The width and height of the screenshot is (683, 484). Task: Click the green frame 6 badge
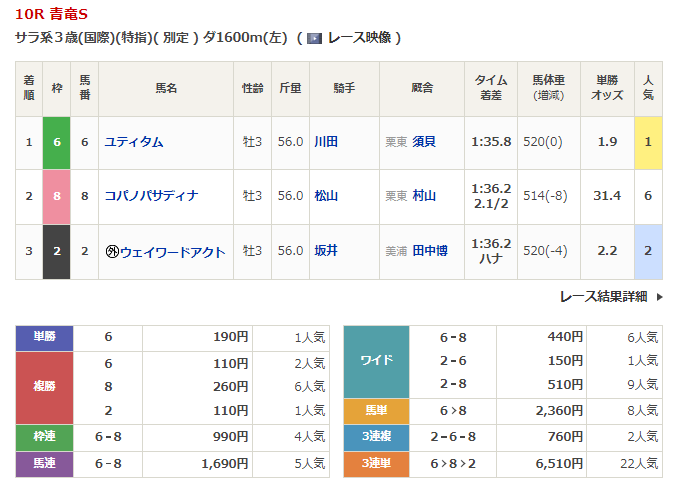coord(57,142)
